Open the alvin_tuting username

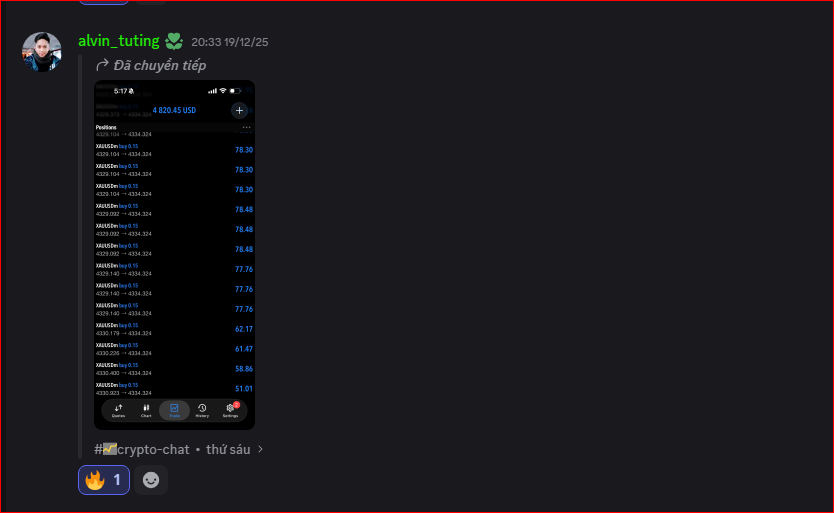point(119,41)
